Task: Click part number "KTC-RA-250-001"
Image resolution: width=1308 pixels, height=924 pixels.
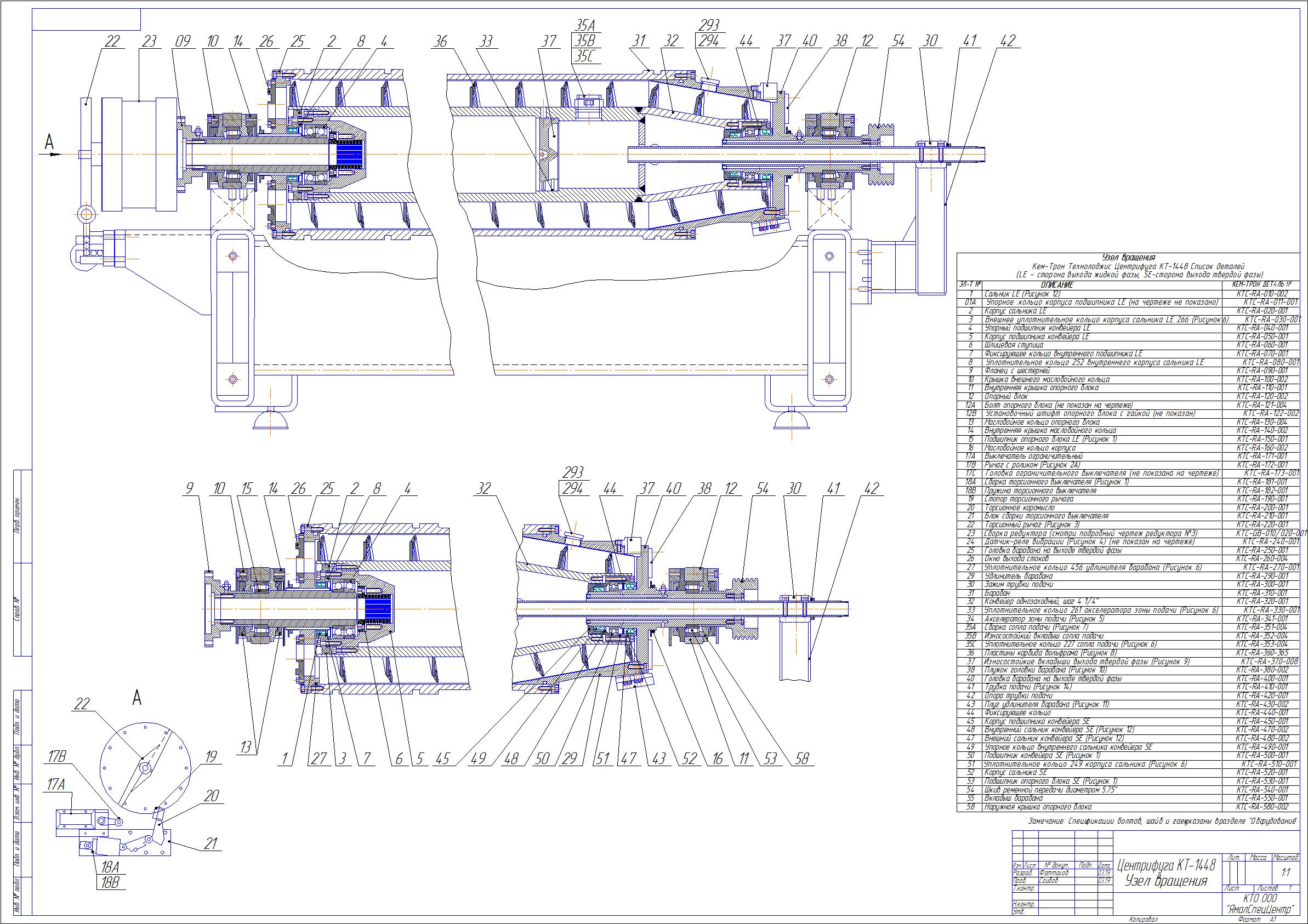Action: pyautogui.click(x=1261, y=550)
